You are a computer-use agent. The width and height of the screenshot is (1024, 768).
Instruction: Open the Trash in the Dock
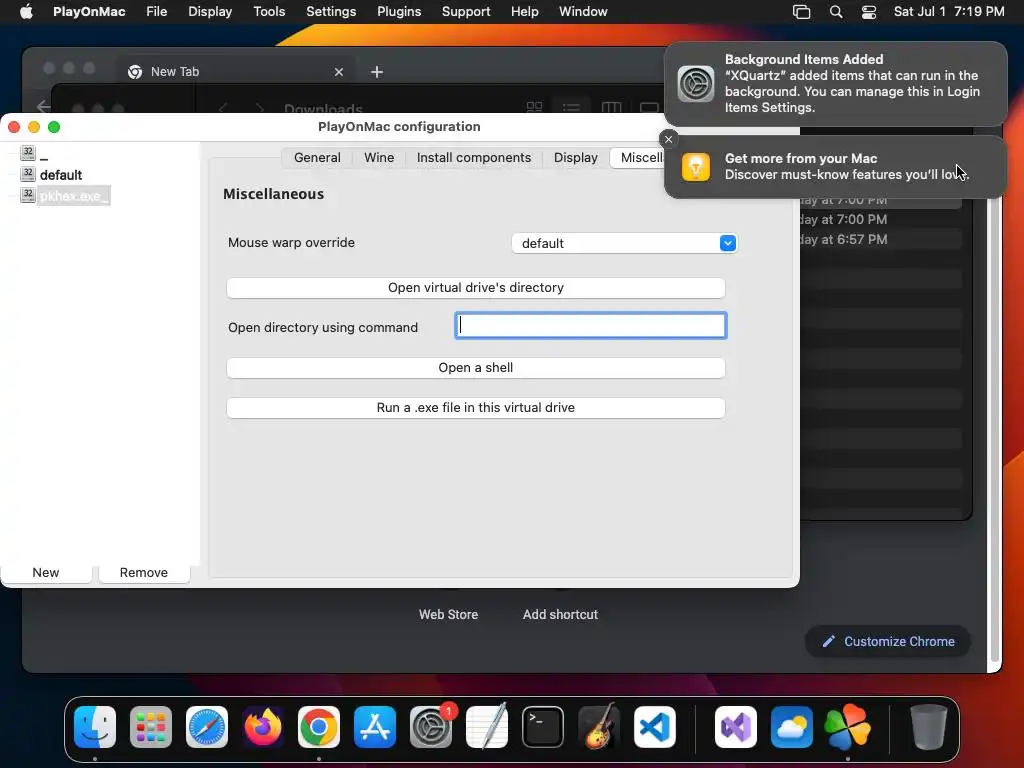928,727
